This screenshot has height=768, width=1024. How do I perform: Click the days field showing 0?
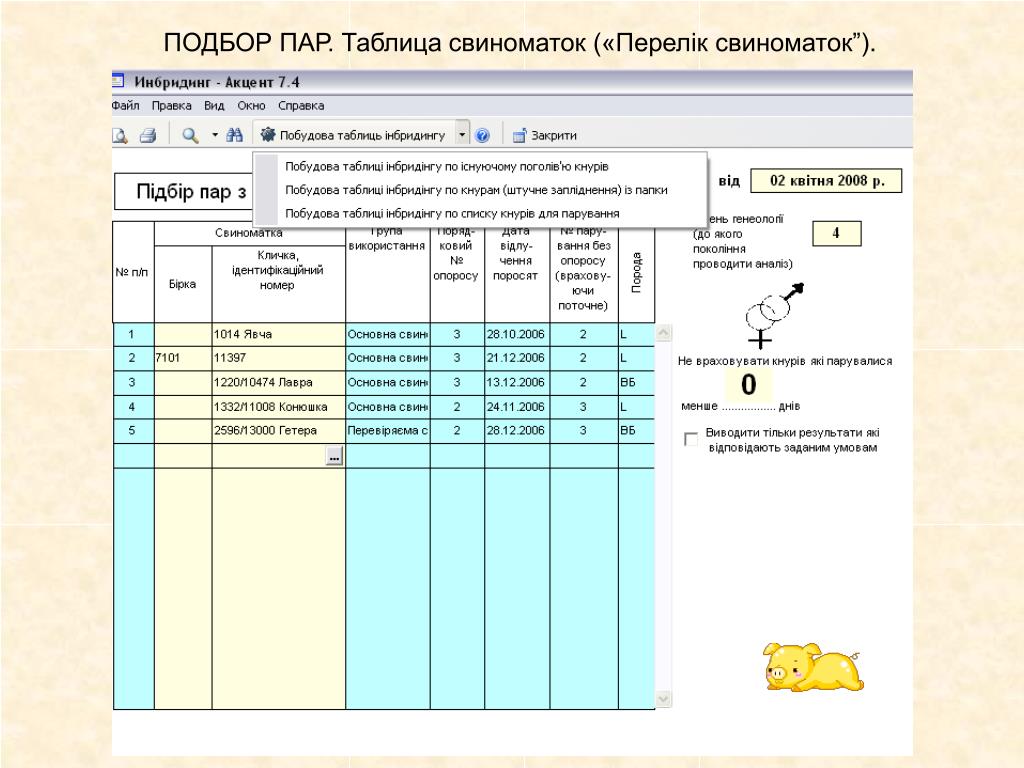[748, 385]
